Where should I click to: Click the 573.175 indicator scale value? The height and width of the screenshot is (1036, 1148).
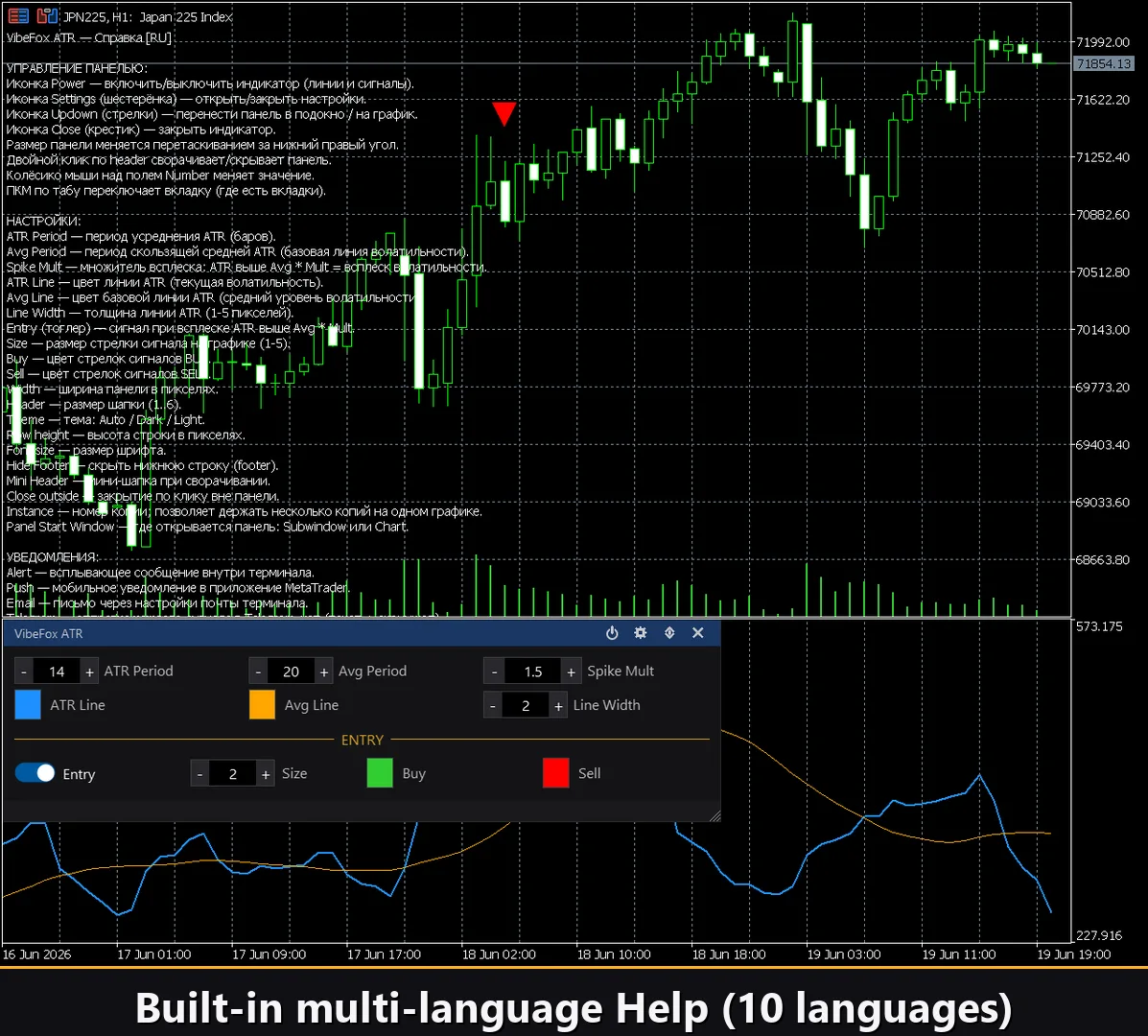click(x=1099, y=626)
